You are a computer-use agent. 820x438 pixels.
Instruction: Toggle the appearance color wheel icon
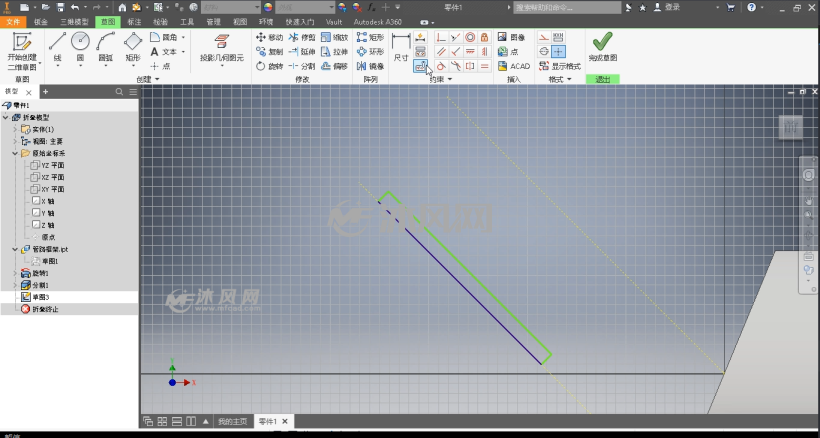[x=268, y=7]
